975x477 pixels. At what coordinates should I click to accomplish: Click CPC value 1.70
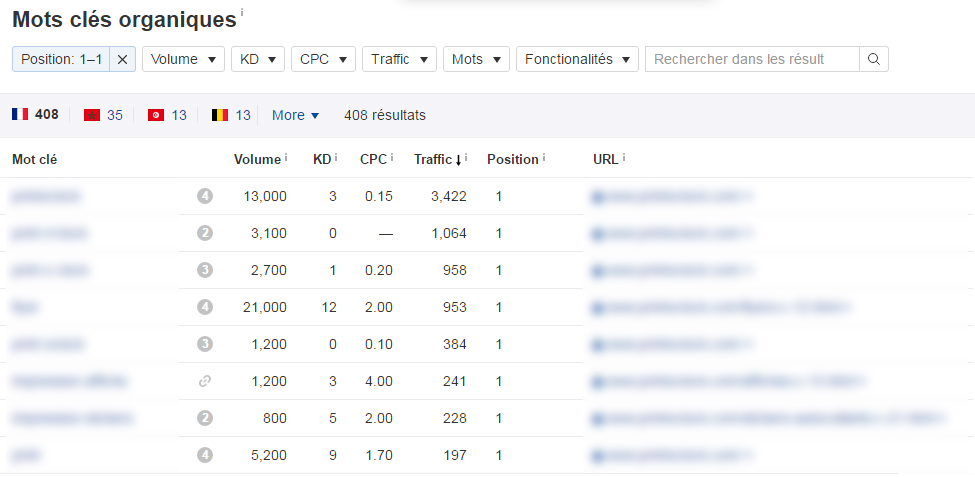click(x=379, y=455)
